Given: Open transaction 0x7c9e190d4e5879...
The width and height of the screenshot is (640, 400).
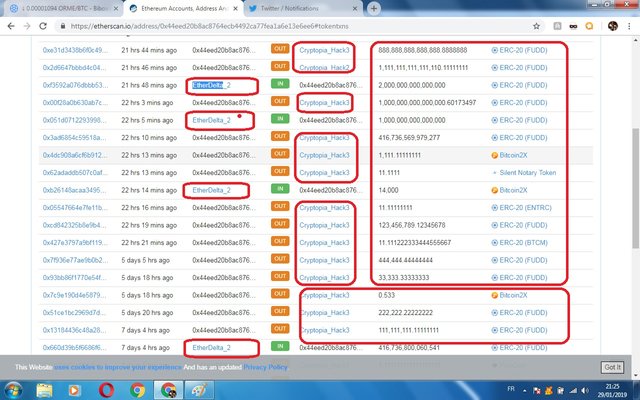Looking at the screenshot, I should point(75,296).
